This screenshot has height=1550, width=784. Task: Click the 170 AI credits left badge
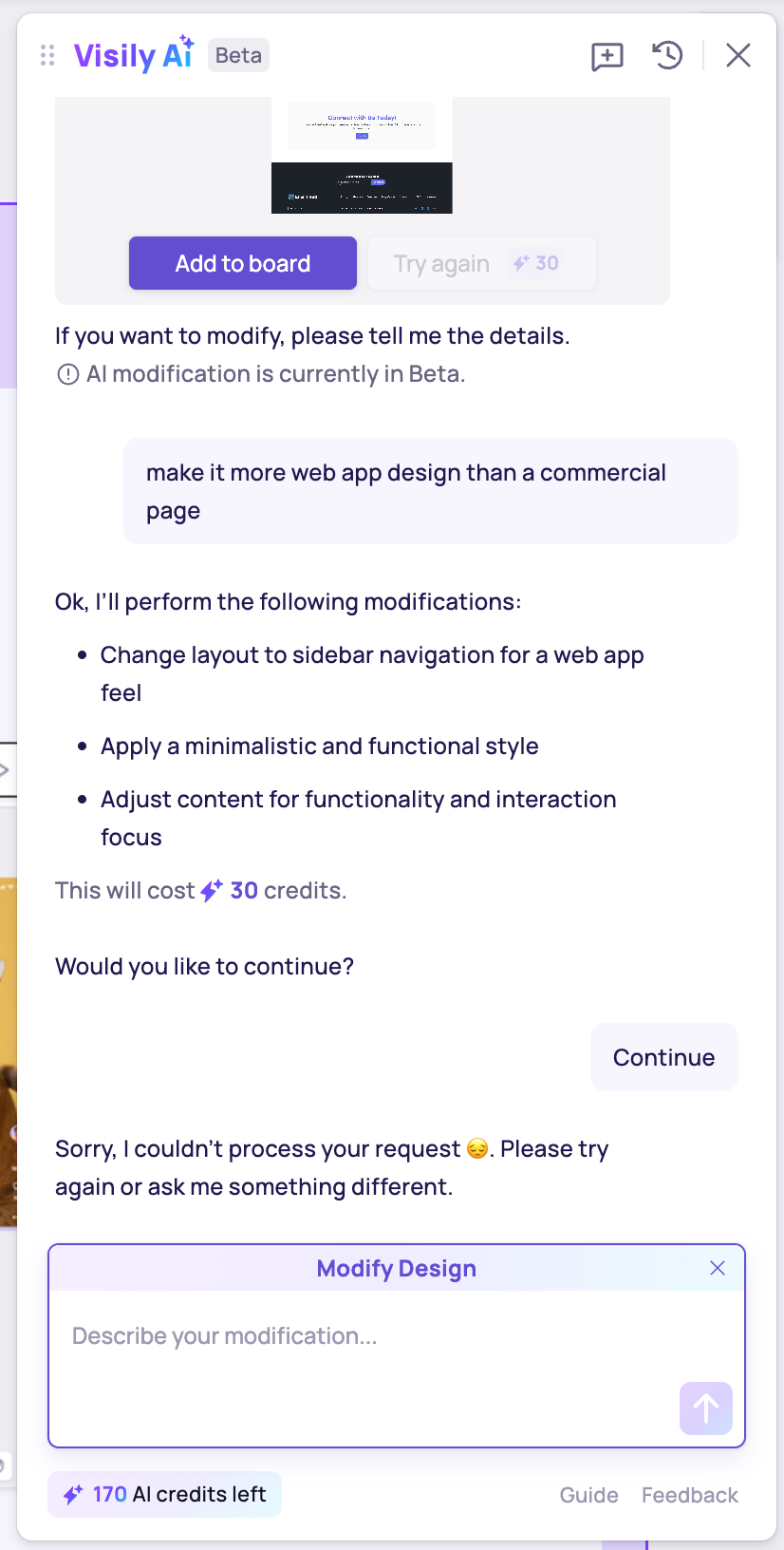click(165, 1494)
